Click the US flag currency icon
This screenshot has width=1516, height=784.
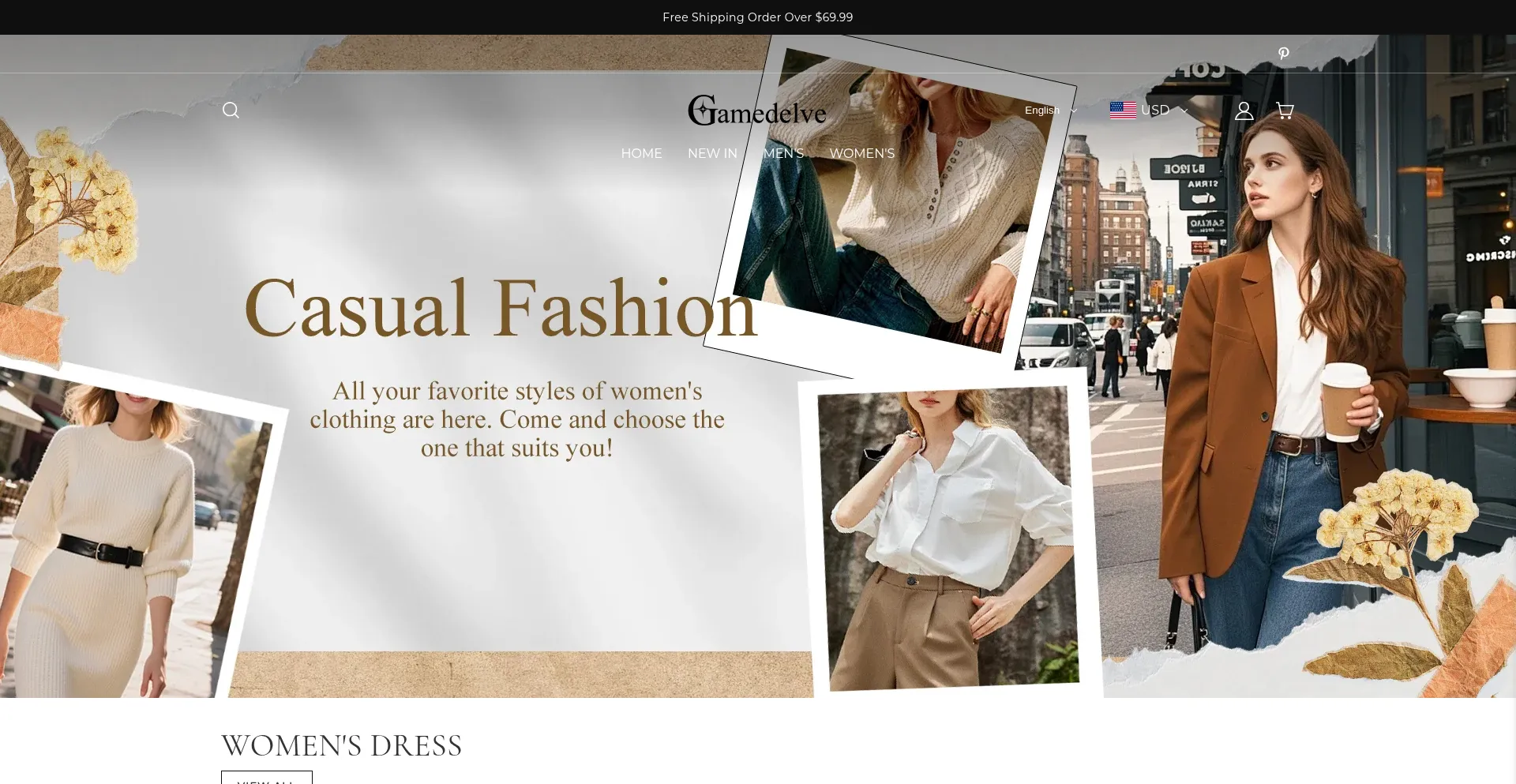(1122, 111)
